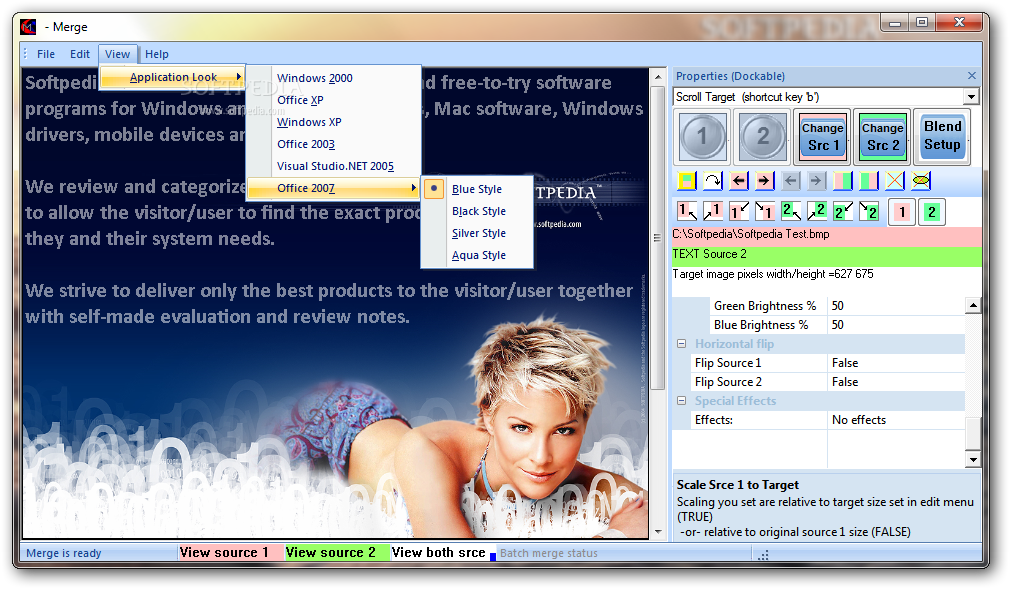Choose Silver Style from the submenu
Screen dimensions: 1010x589
coord(479,233)
